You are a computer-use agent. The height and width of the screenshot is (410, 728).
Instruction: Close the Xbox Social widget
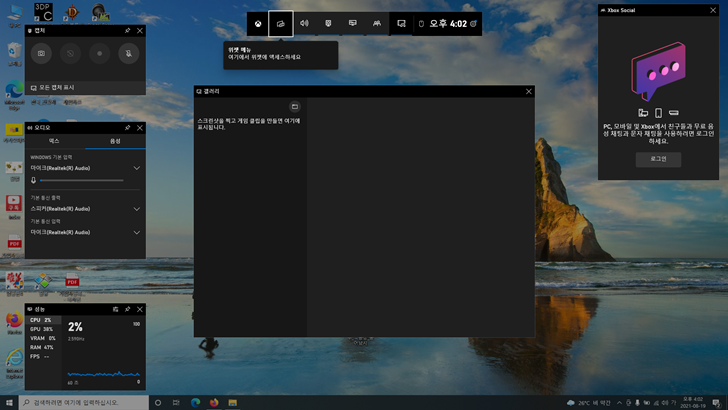pyautogui.click(x=713, y=10)
